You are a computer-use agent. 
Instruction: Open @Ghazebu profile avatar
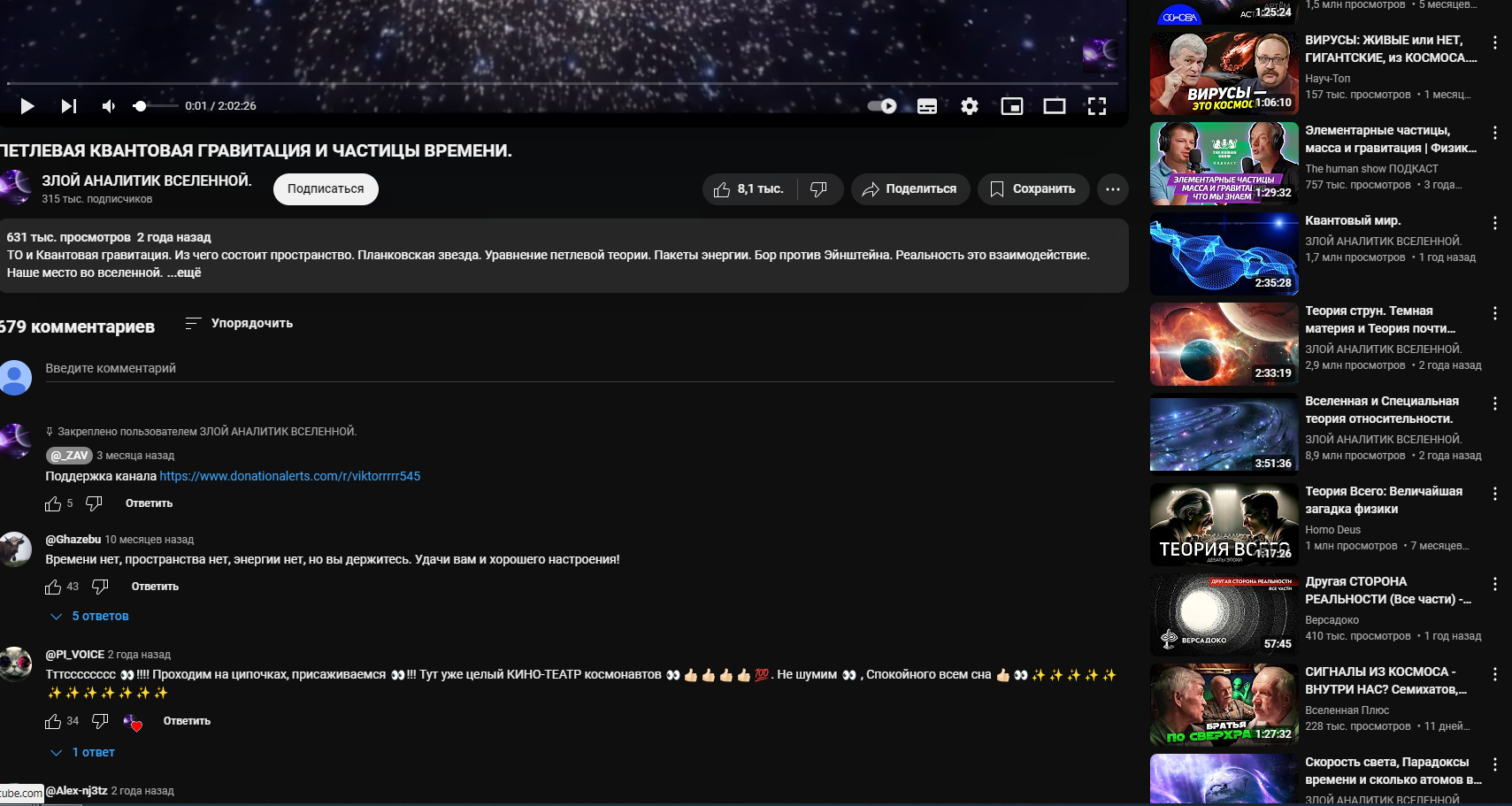pyautogui.click(x=15, y=549)
